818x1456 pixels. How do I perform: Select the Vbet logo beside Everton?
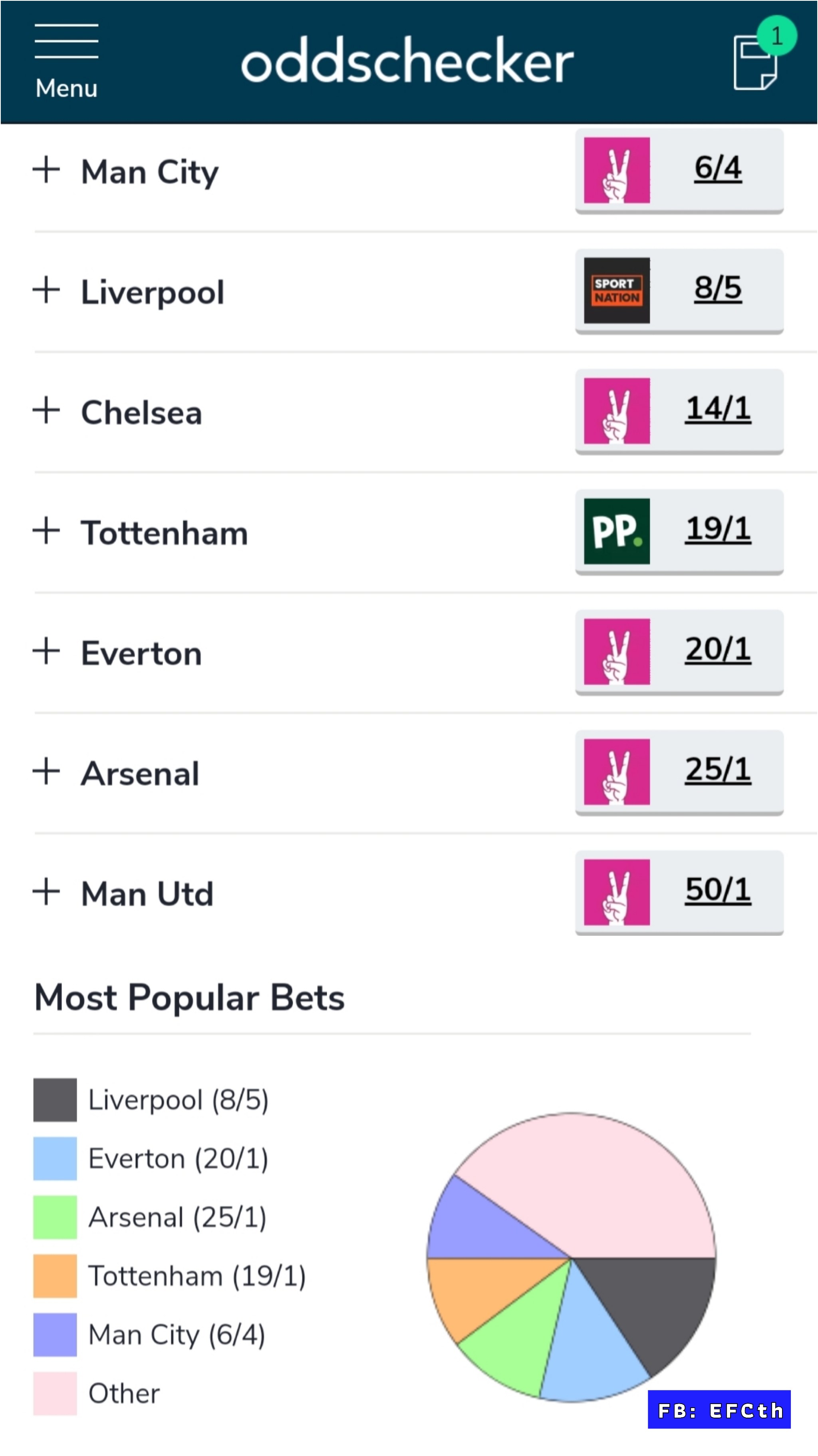pyautogui.click(x=616, y=652)
